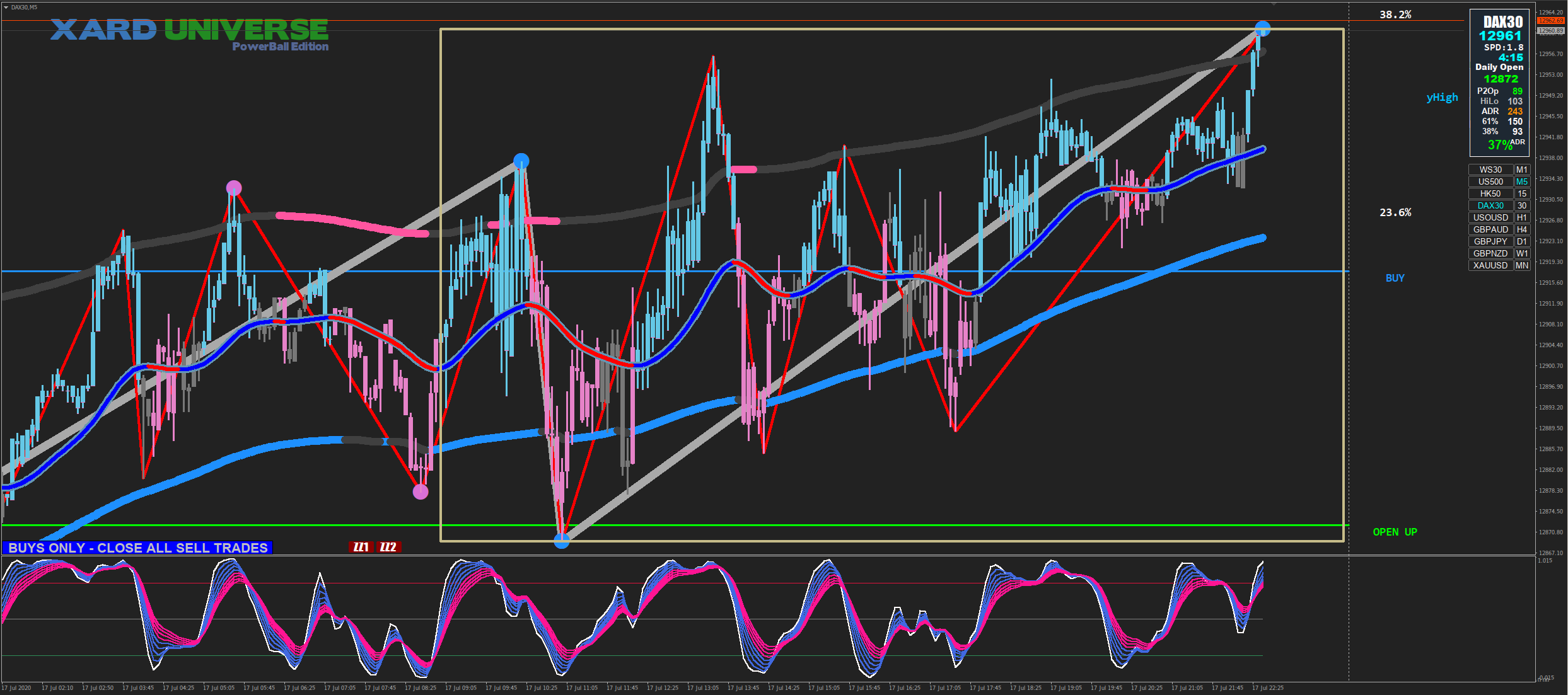The image size is (1568, 695).
Task: Toggle the ZZ1 zigzag button
Action: click(361, 547)
